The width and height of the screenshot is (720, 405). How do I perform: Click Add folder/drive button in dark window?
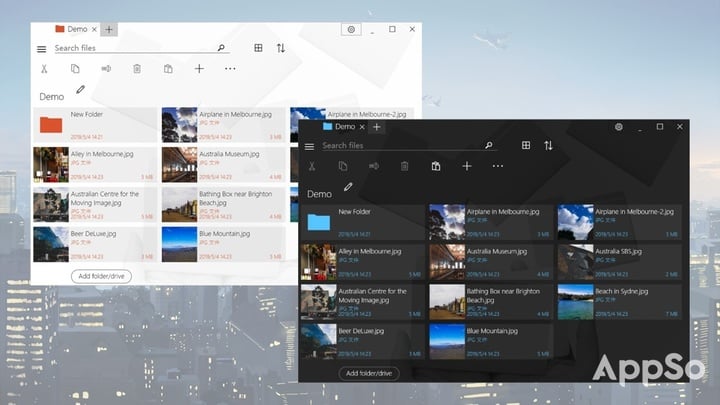[x=369, y=373]
